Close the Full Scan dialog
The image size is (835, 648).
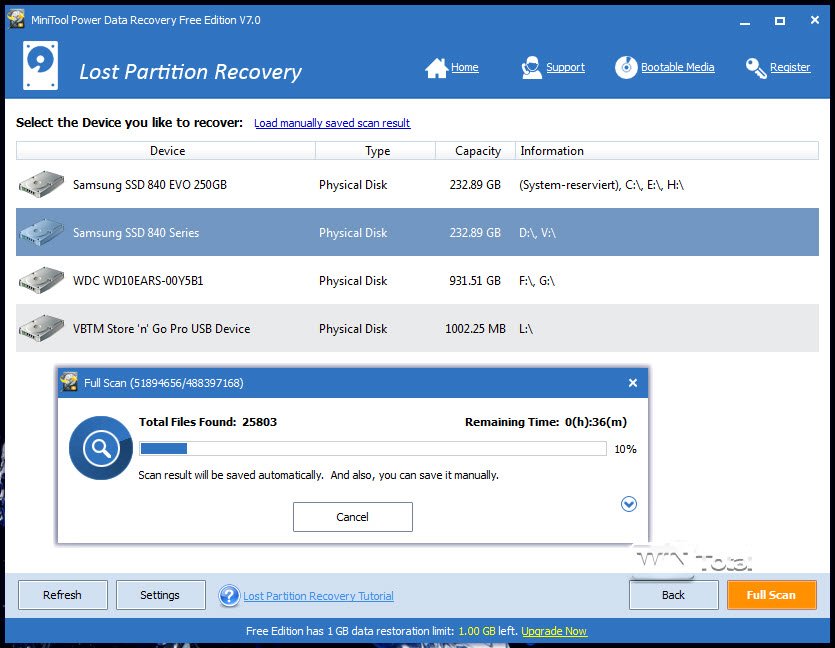click(633, 383)
